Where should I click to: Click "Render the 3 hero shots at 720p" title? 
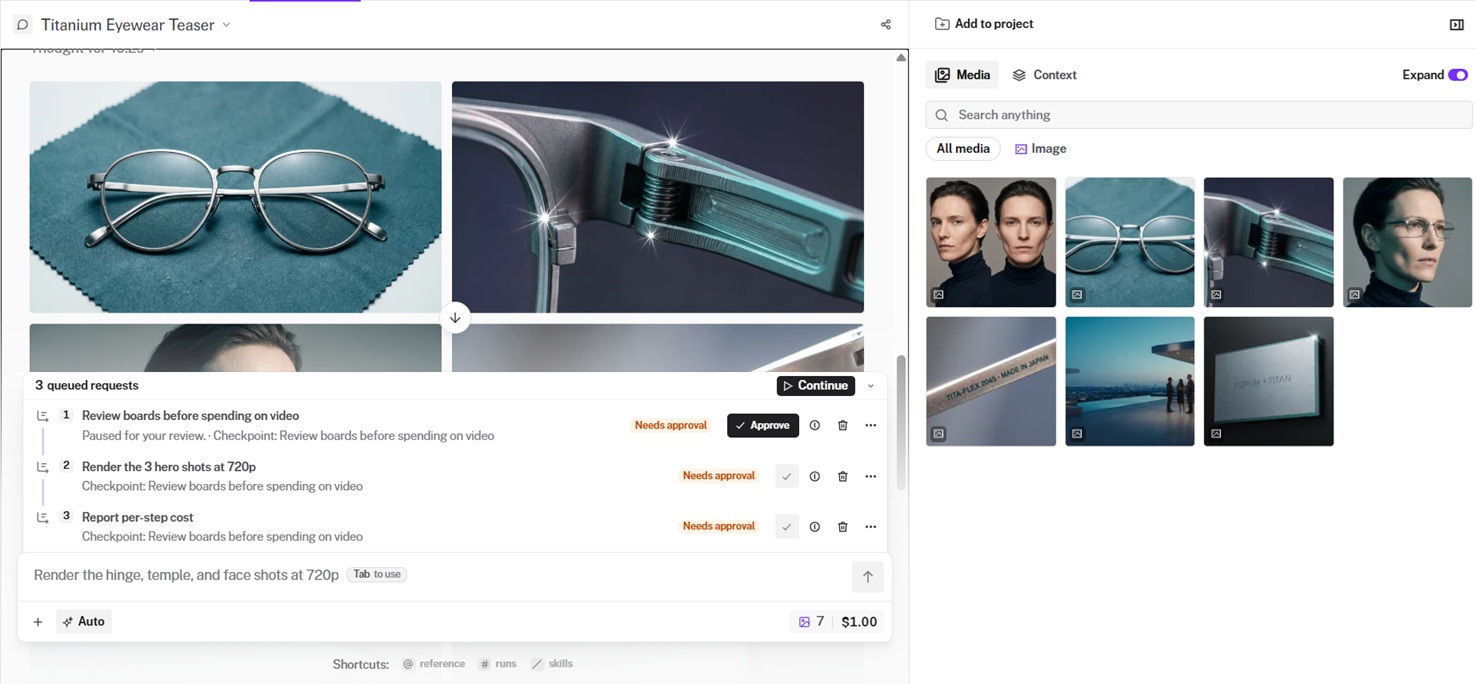[x=169, y=467]
